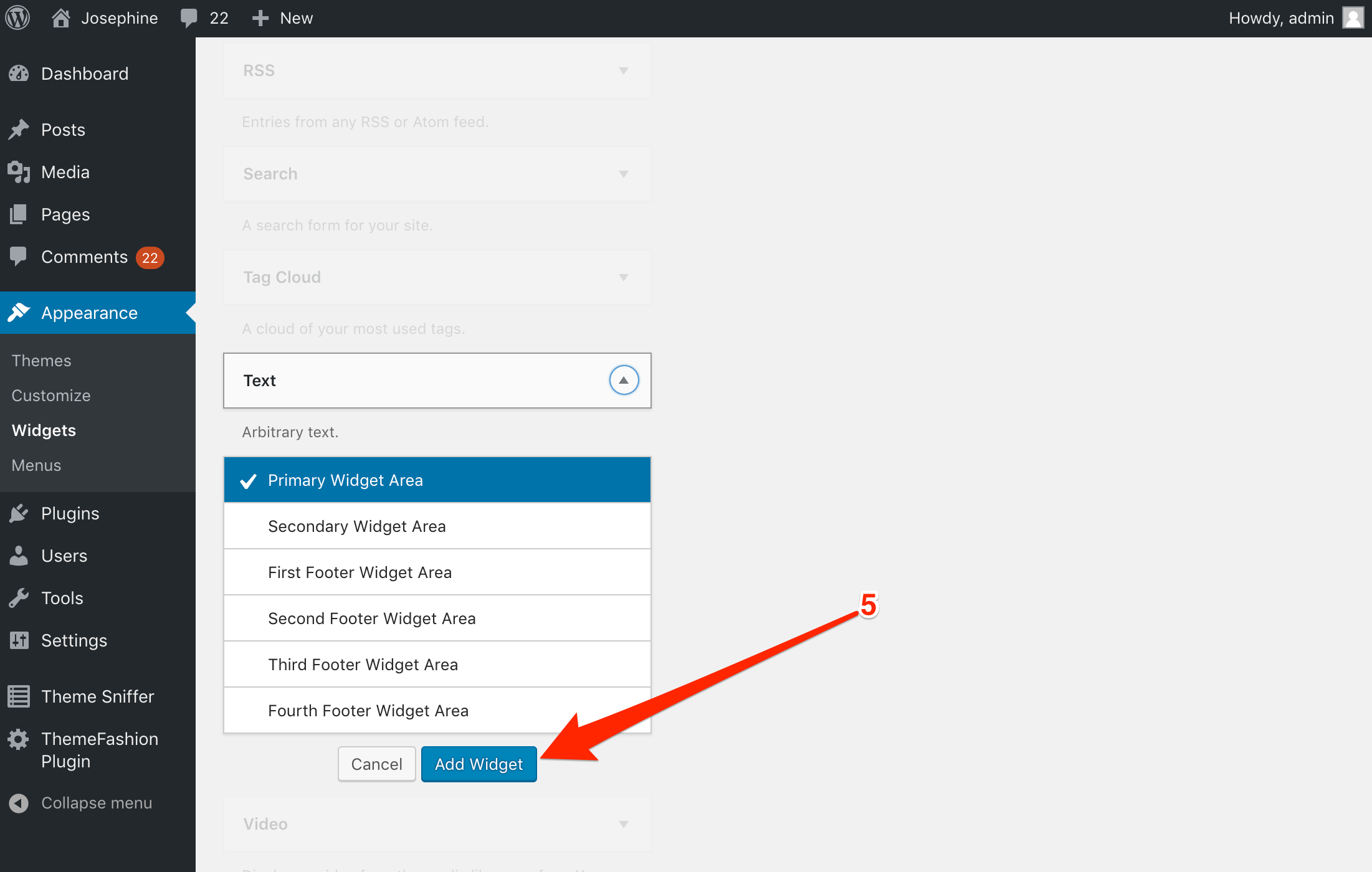Screen dimensions: 1372x872
Task: Expand the RSS widget dropdown
Action: pos(624,70)
